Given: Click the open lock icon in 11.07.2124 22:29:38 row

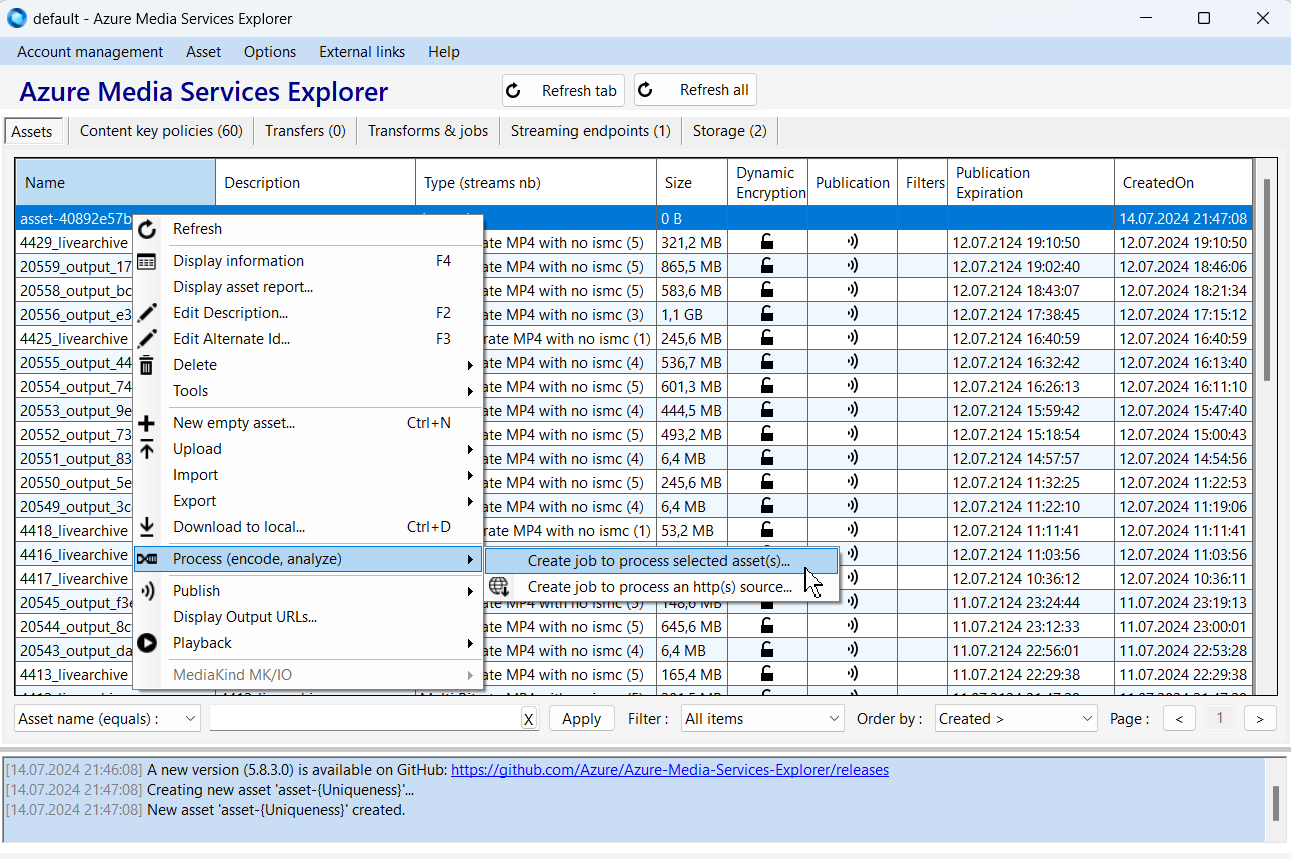Looking at the screenshot, I should (767, 674).
